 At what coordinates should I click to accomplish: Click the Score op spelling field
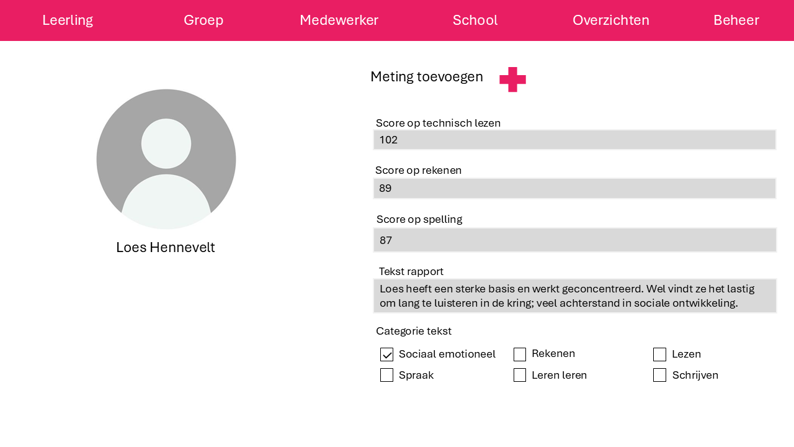pyautogui.click(x=574, y=240)
